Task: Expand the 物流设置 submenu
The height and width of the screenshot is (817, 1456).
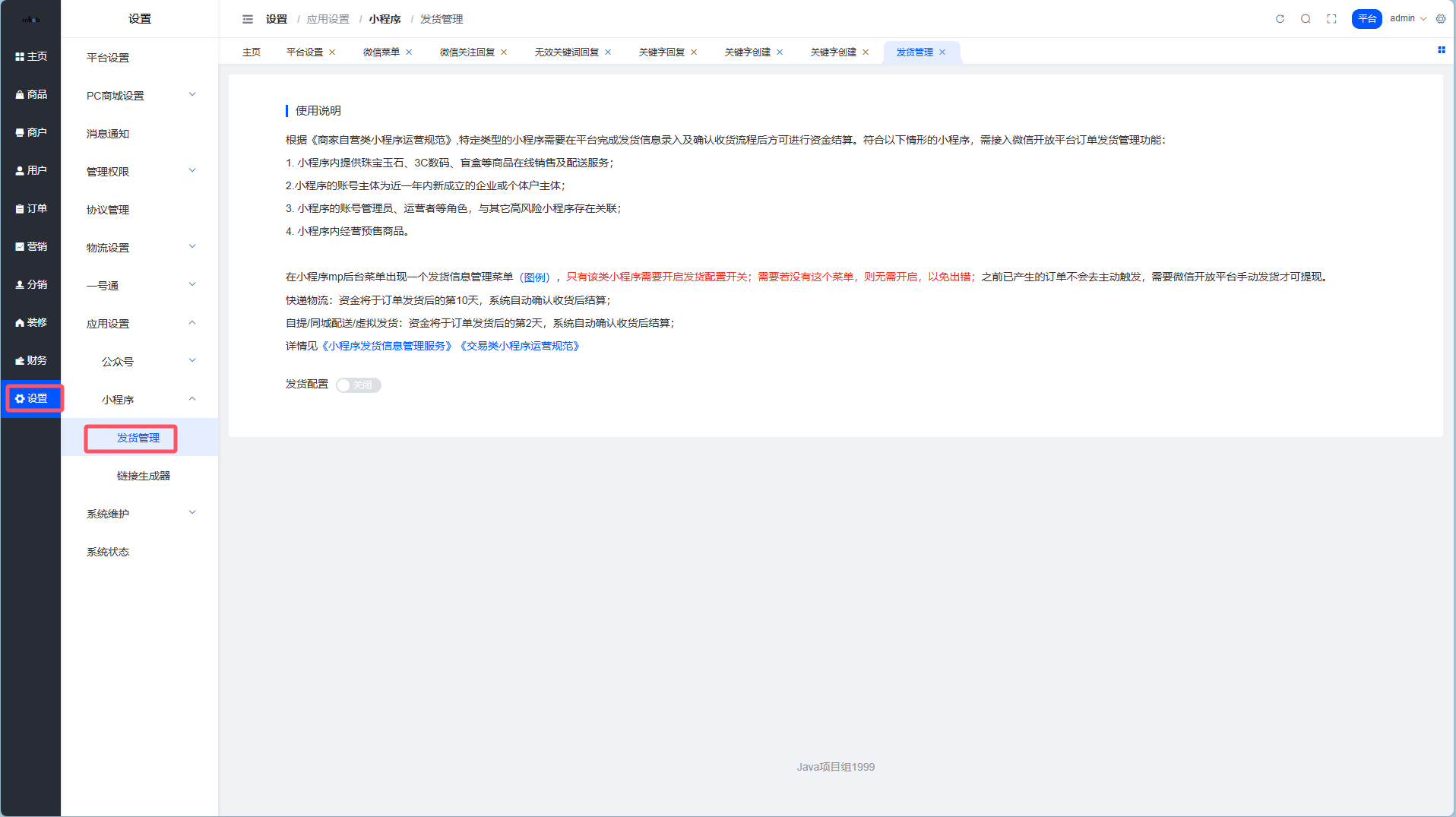Action: [x=140, y=248]
